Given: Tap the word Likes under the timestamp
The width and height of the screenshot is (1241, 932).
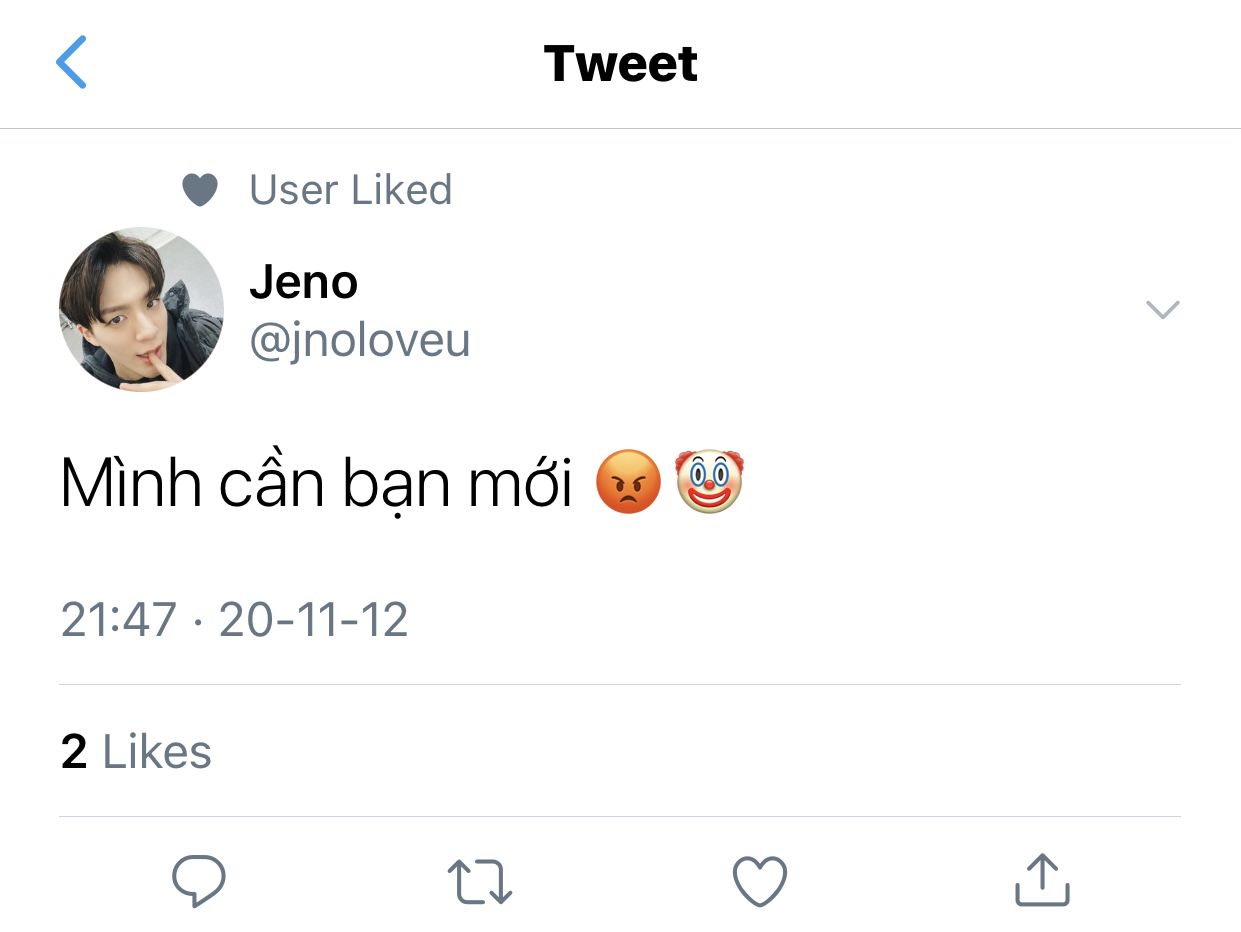Looking at the screenshot, I should click(157, 751).
